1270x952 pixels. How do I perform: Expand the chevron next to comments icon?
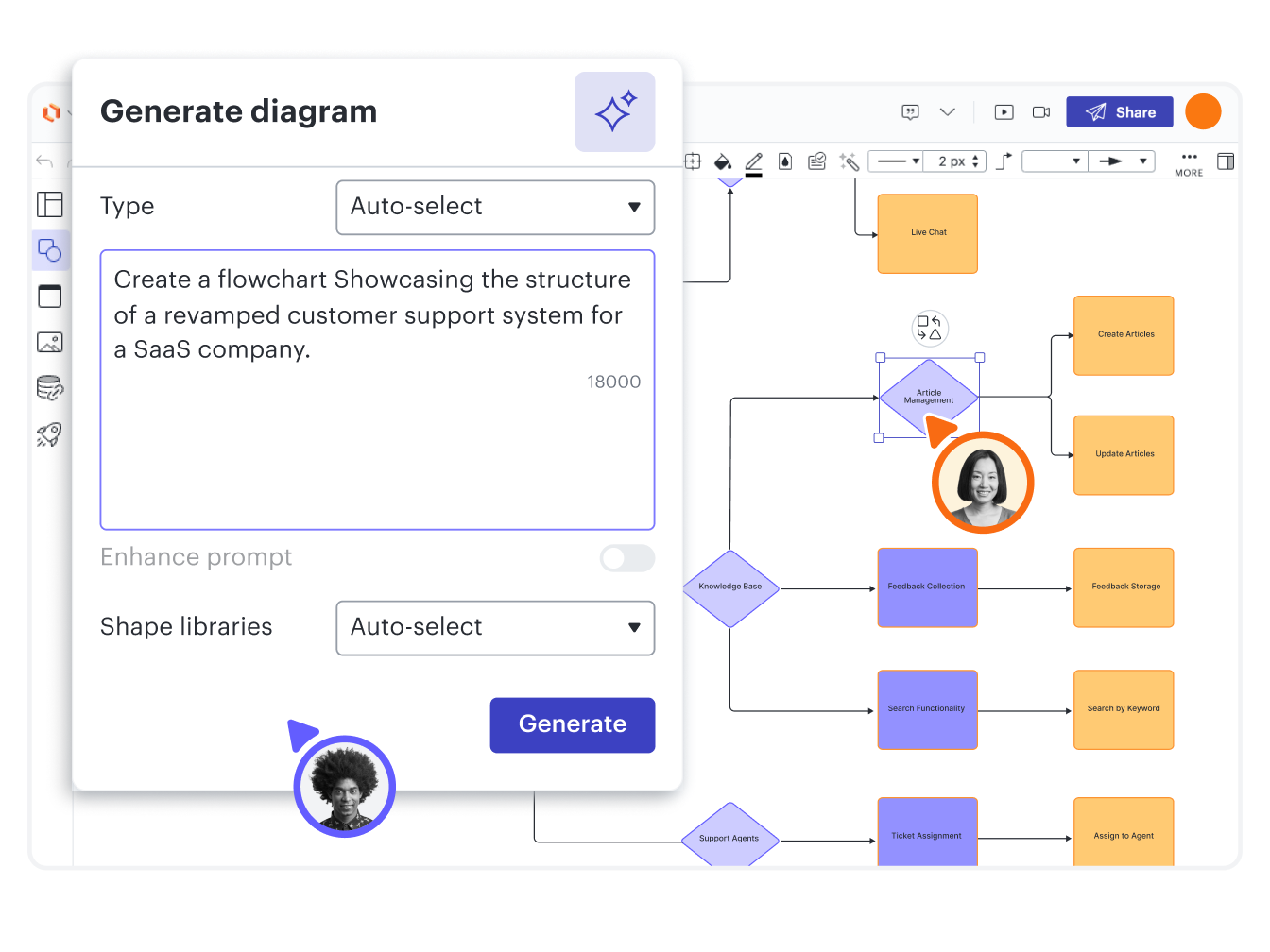[x=947, y=112]
